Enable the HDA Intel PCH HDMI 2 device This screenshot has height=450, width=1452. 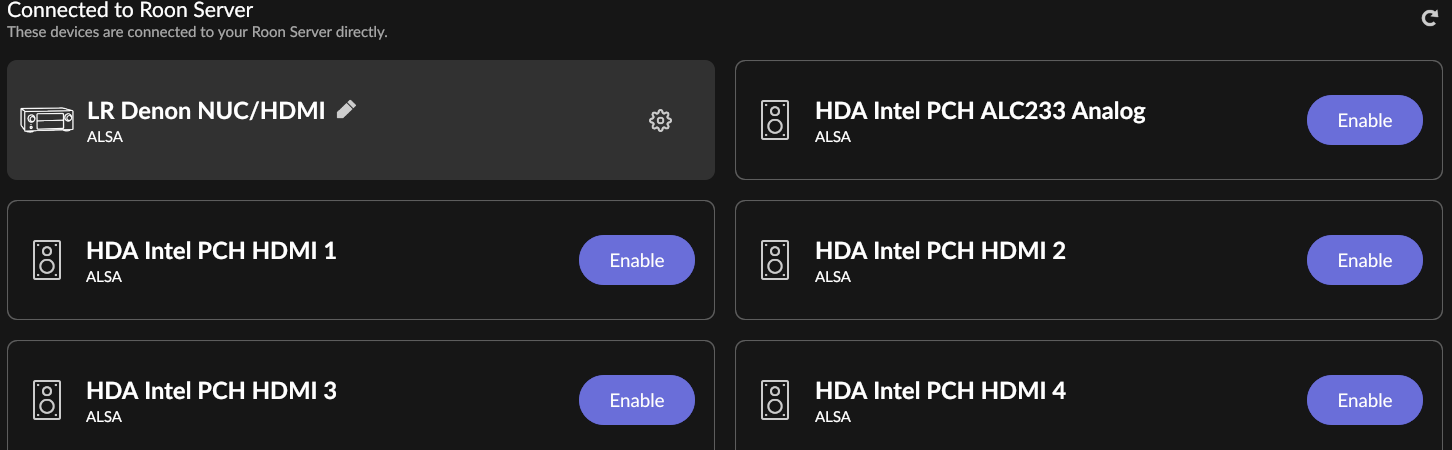(1364, 260)
